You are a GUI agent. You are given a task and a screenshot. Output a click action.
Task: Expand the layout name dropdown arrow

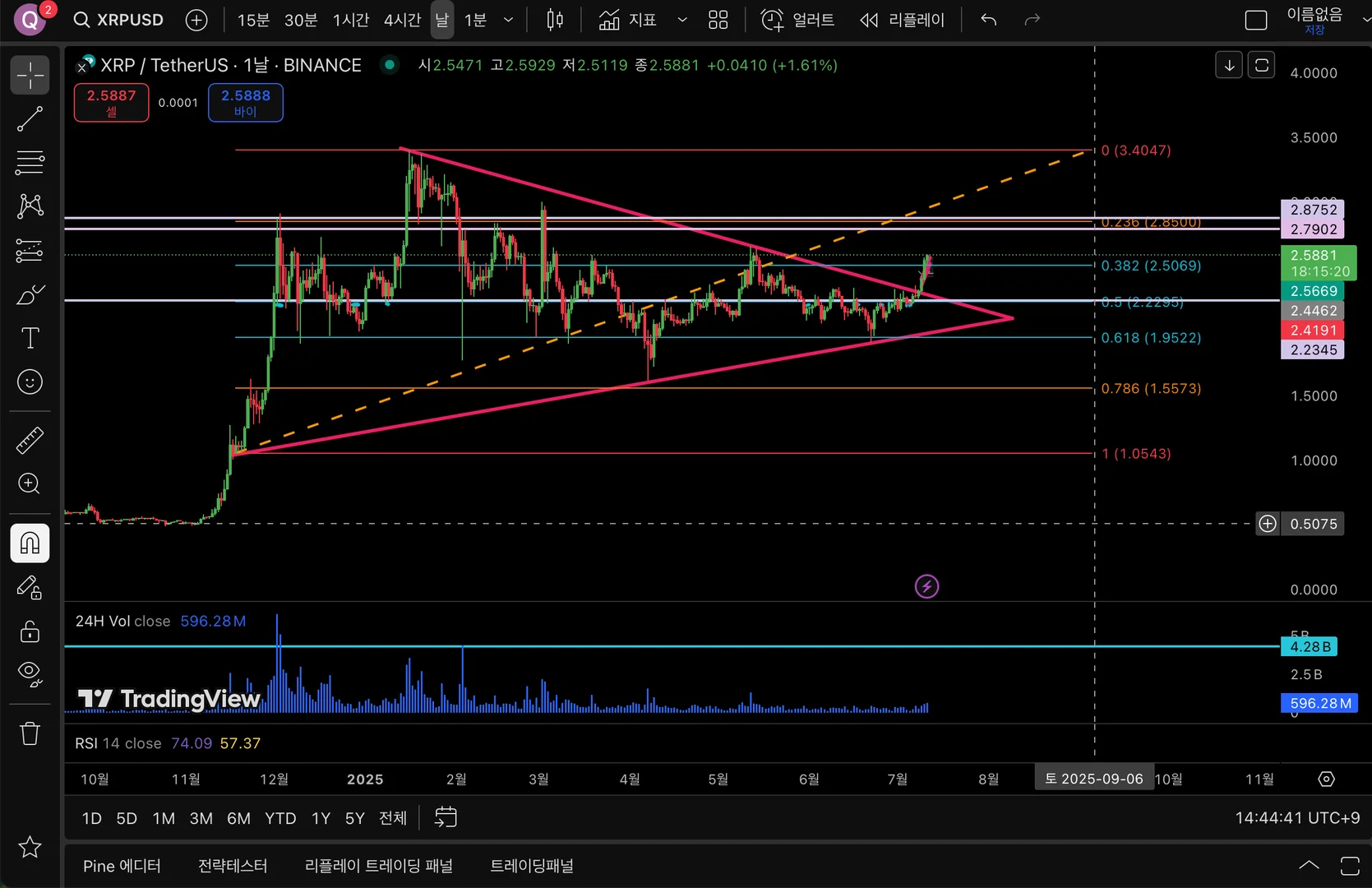pyautogui.click(x=1365, y=20)
